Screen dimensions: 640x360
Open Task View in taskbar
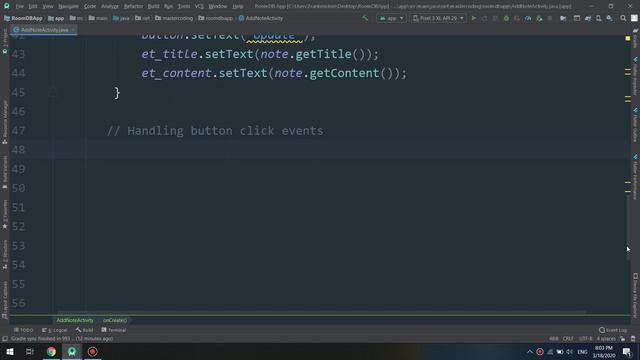(30, 351)
